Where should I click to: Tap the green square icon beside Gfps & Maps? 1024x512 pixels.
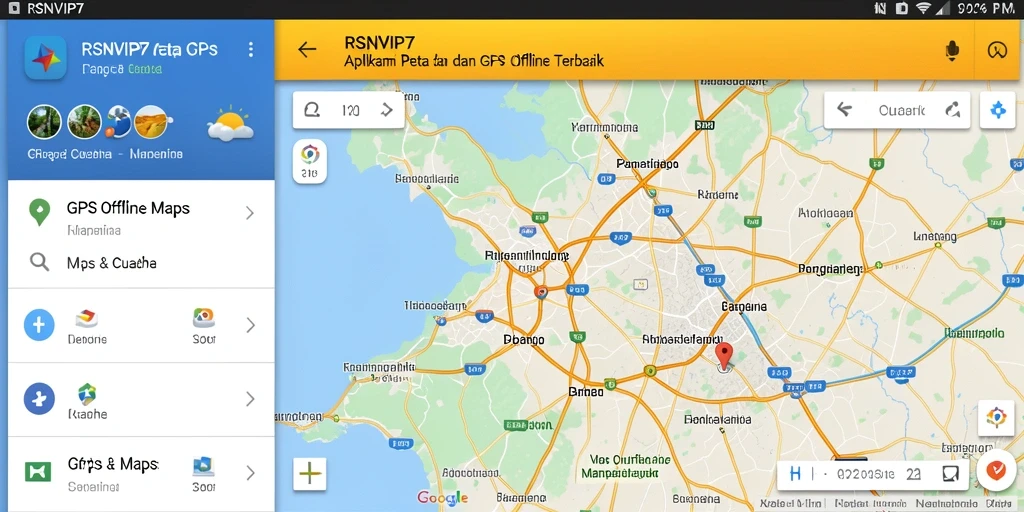[x=38, y=472]
